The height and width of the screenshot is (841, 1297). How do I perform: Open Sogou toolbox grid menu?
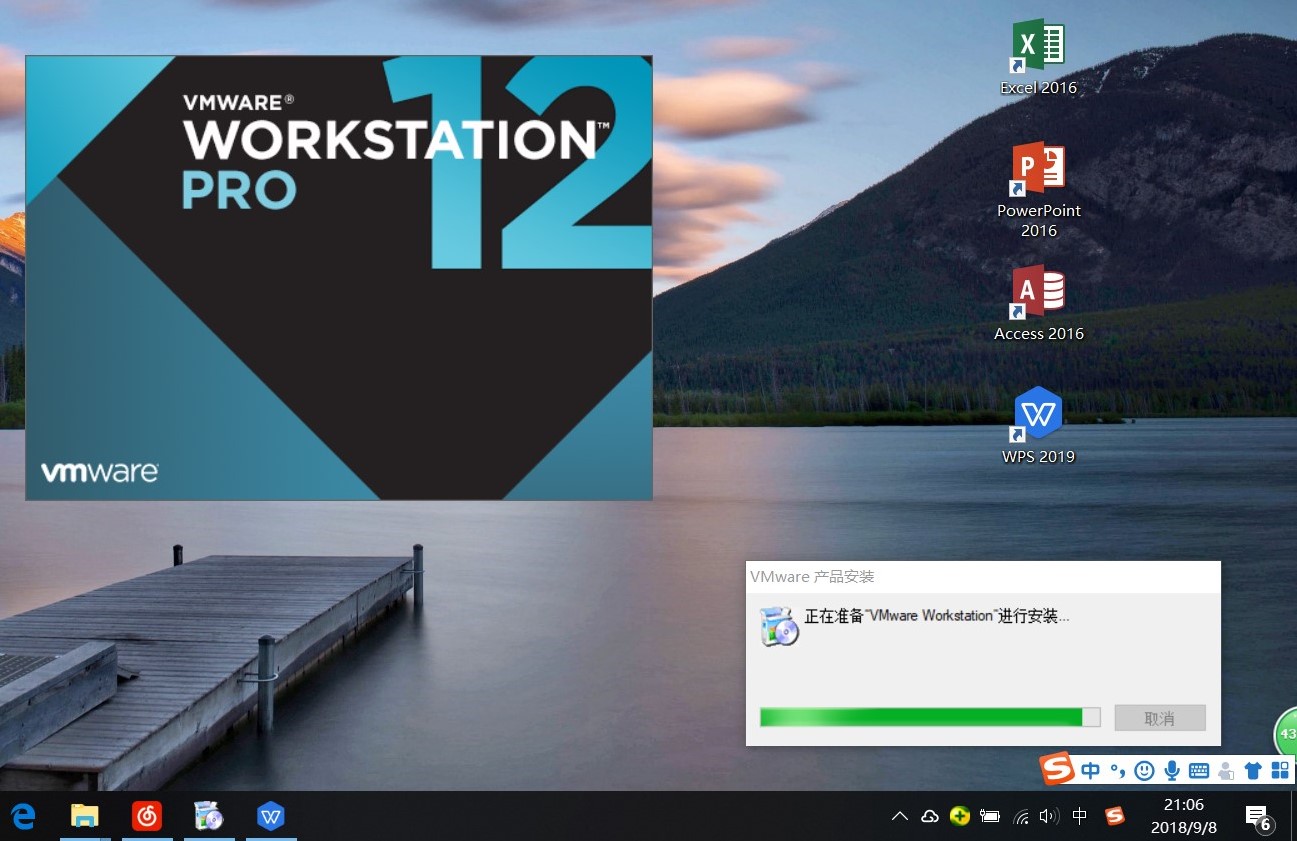pyautogui.click(x=1279, y=770)
